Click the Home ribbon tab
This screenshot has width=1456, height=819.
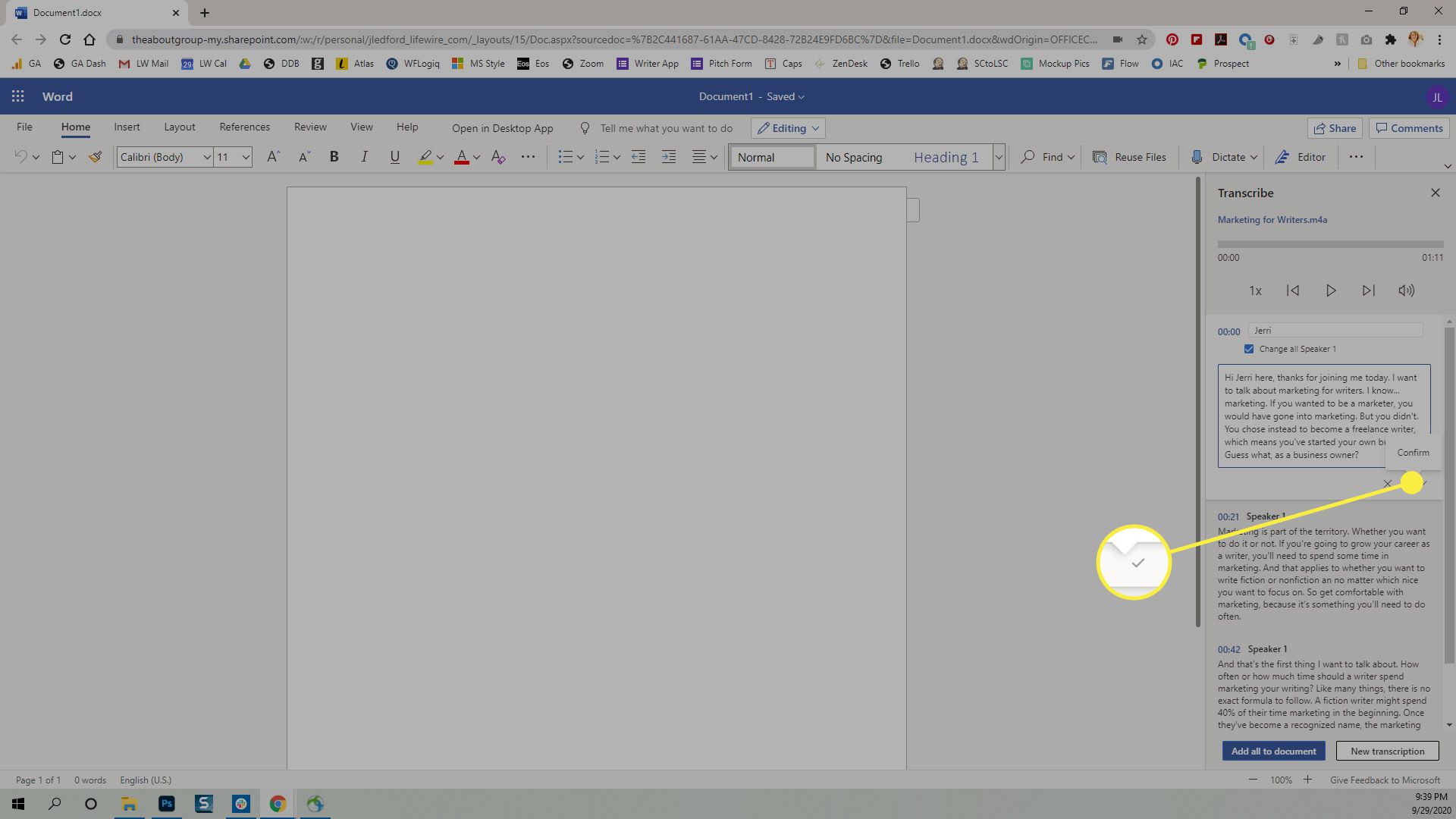click(74, 126)
